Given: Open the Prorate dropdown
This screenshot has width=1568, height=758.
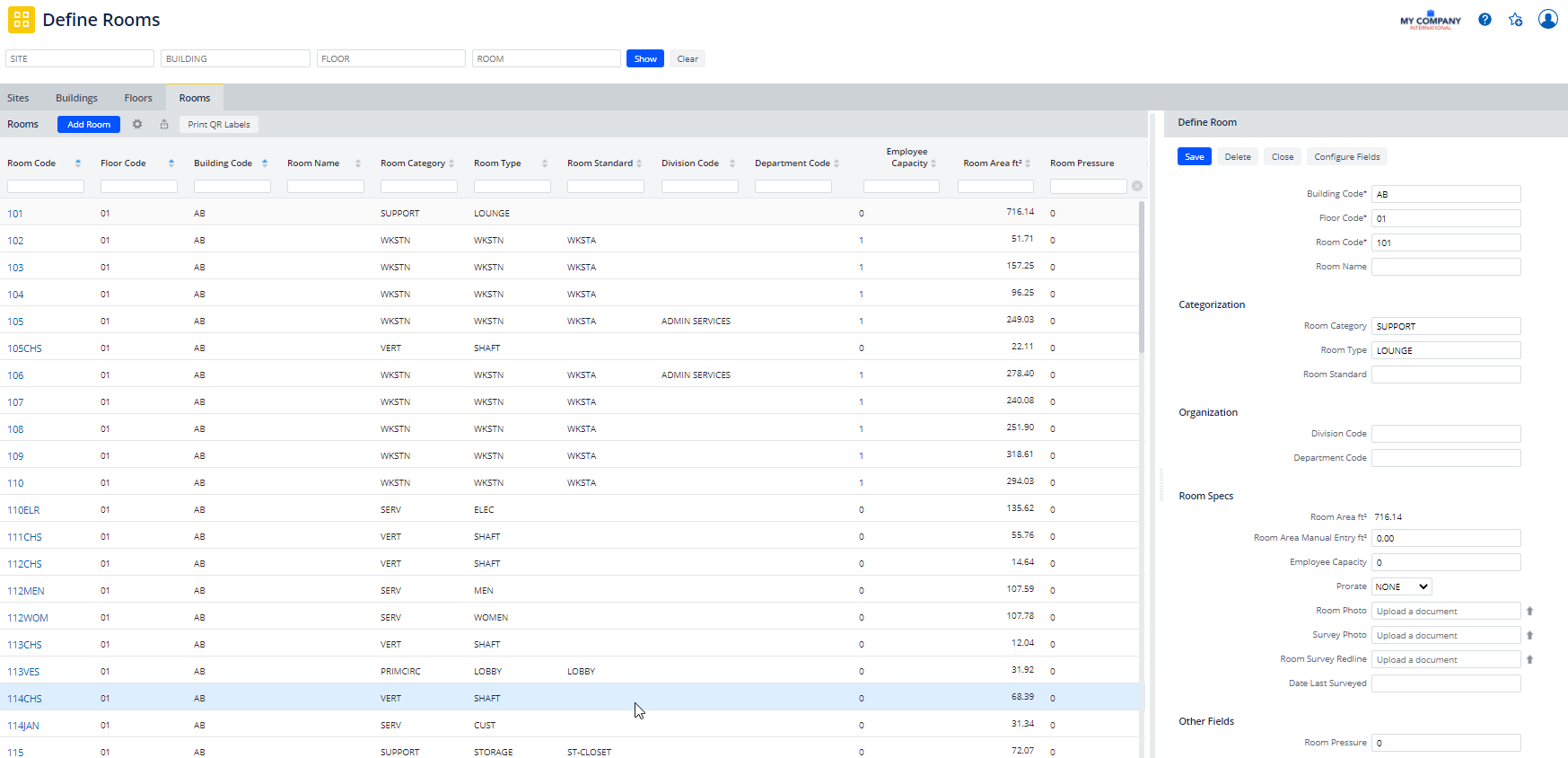Looking at the screenshot, I should [1401, 587].
